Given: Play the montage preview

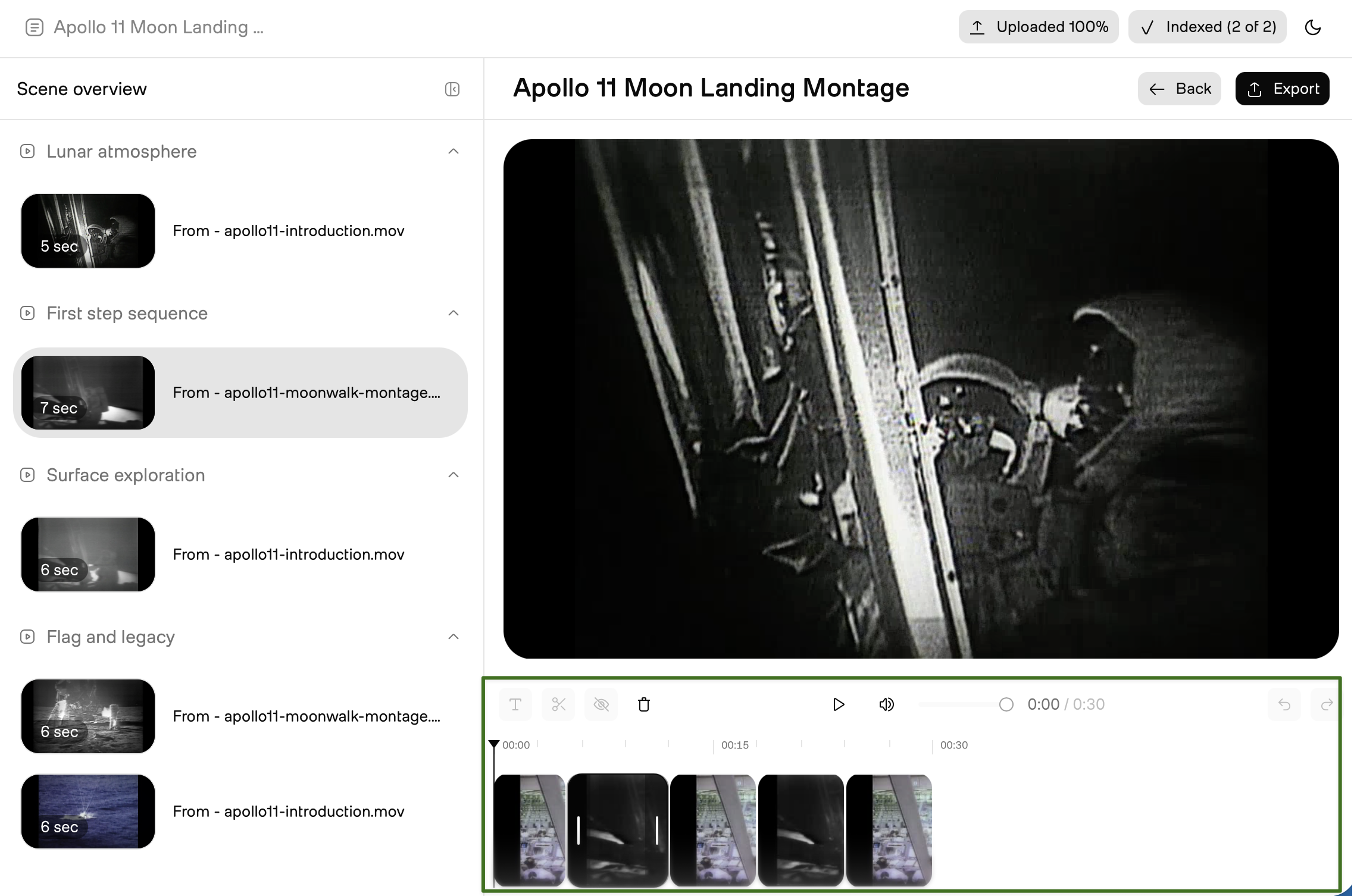Looking at the screenshot, I should [838, 704].
